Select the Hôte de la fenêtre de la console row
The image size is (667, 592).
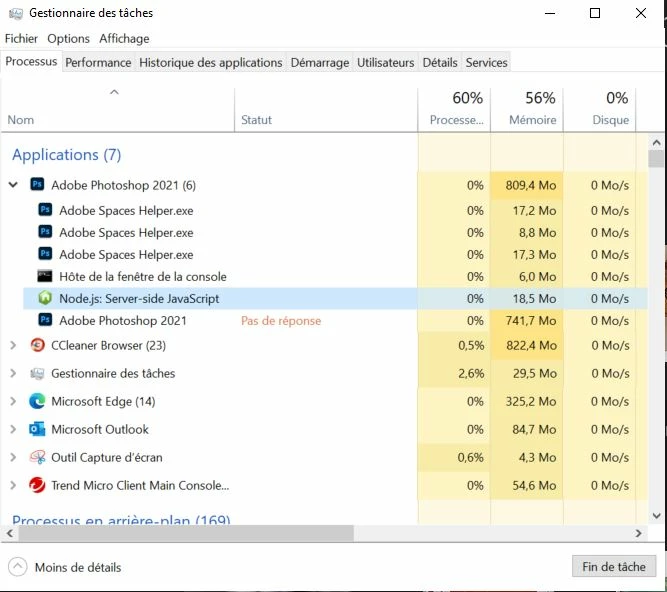coord(335,276)
